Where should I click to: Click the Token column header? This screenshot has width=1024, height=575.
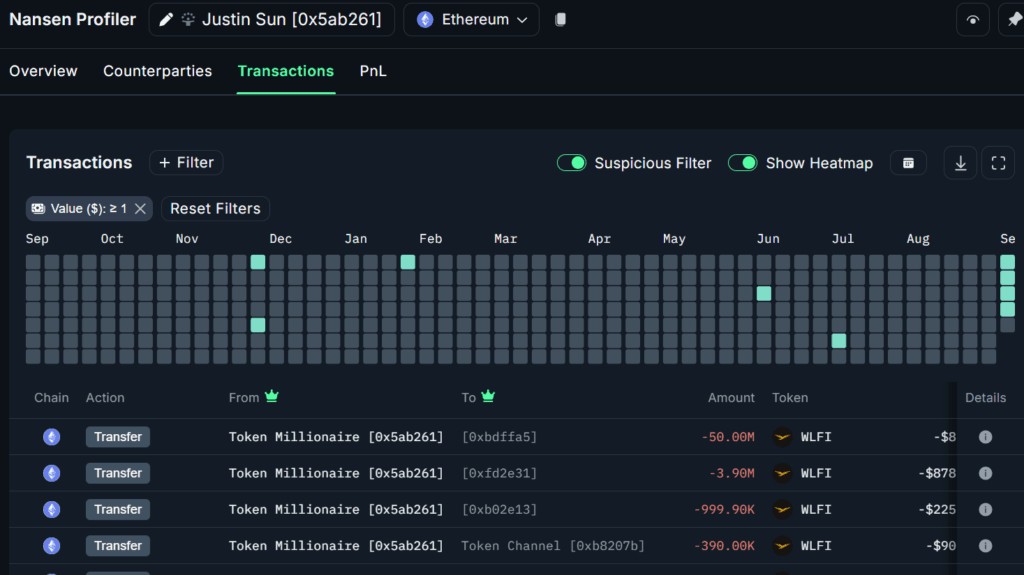[x=790, y=397]
